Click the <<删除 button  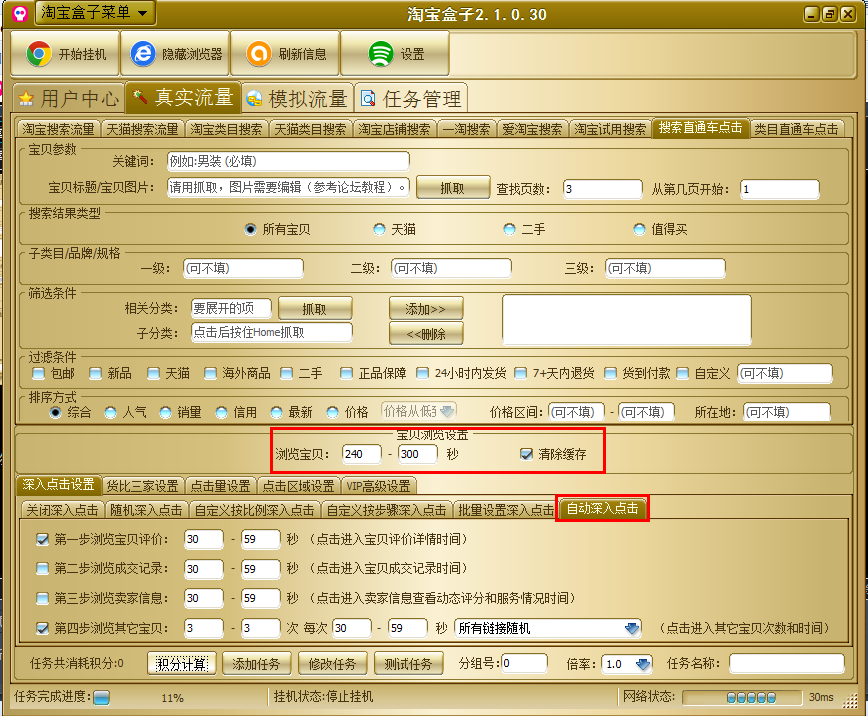426,334
